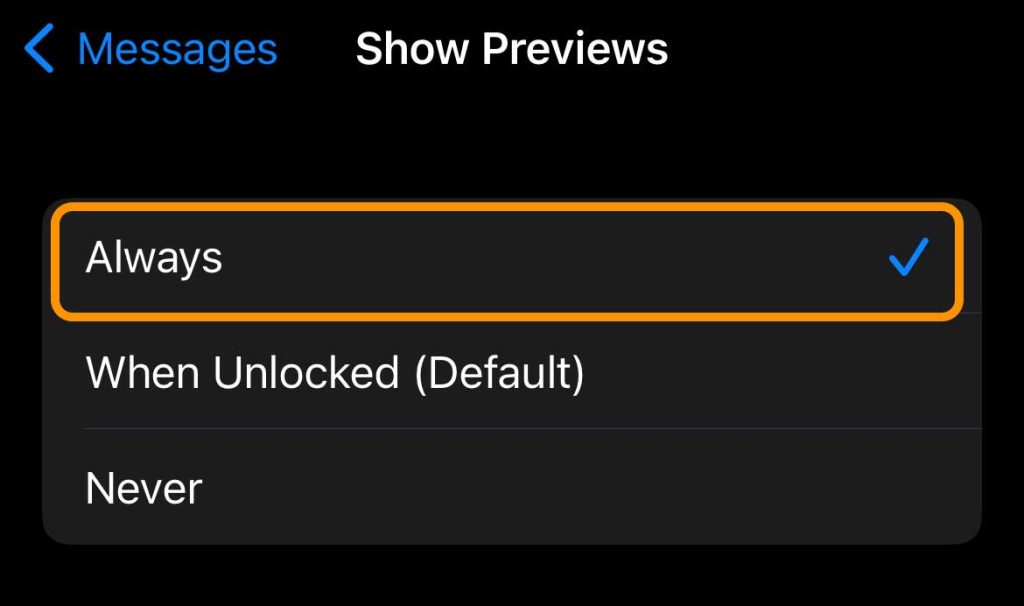The width and height of the screenshot is (1024, 606).
Task: Click the Messages back button text
Action: pyautogui.click(x=177, y=50)
